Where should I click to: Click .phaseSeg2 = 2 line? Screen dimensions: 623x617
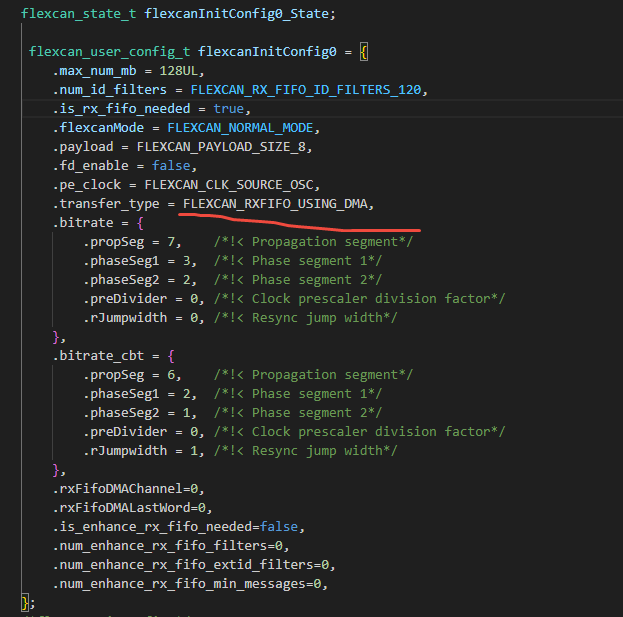click(140, 280)
